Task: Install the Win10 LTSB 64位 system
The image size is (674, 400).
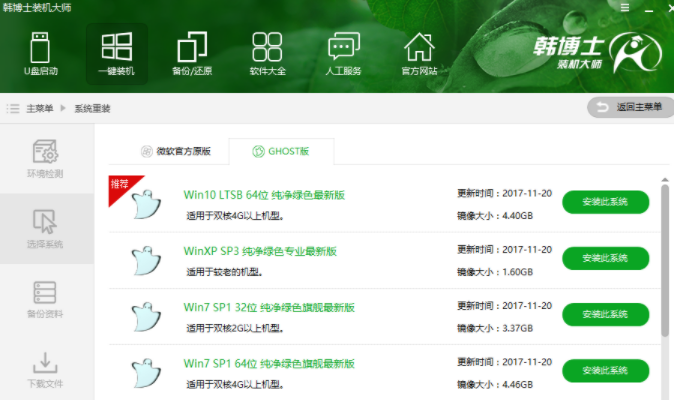Action: tap(605, 202)
